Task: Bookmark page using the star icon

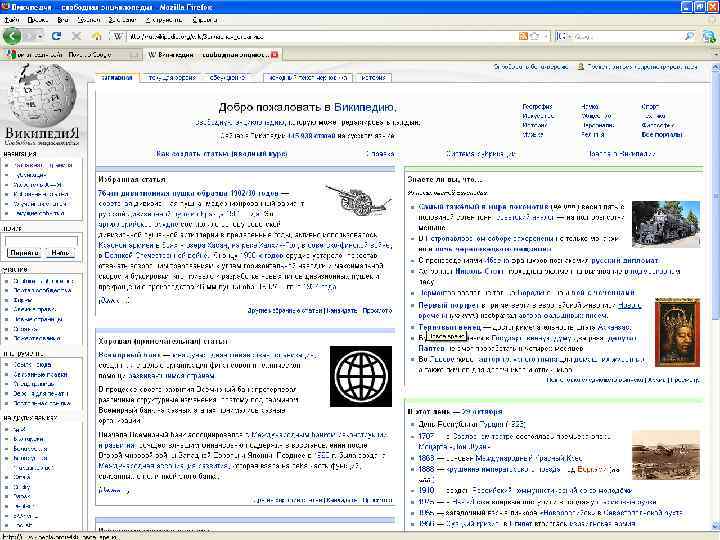Action: pyautogui.click(x=534, y=36)
